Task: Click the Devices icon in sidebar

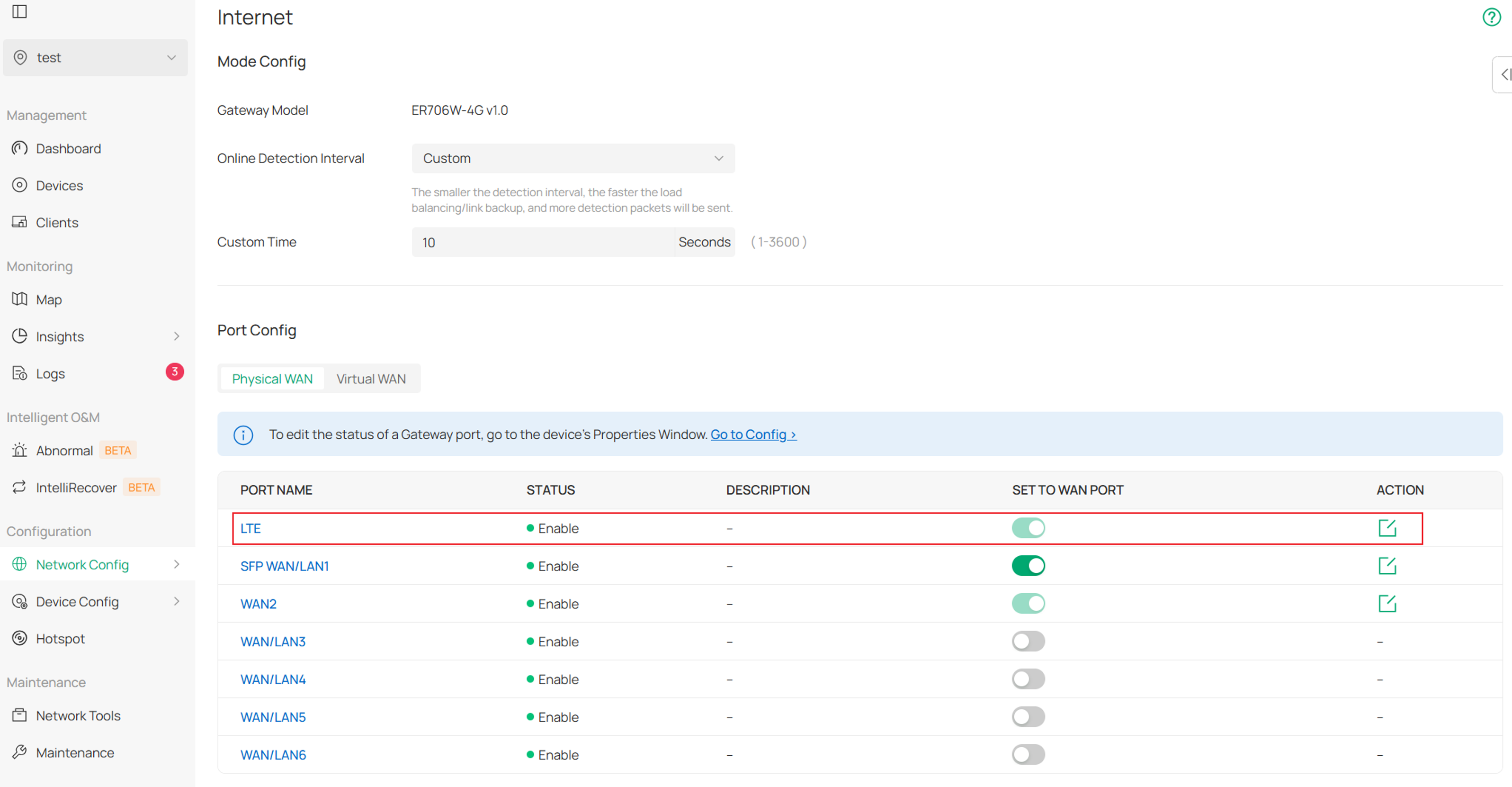Action: coord(19,185)
